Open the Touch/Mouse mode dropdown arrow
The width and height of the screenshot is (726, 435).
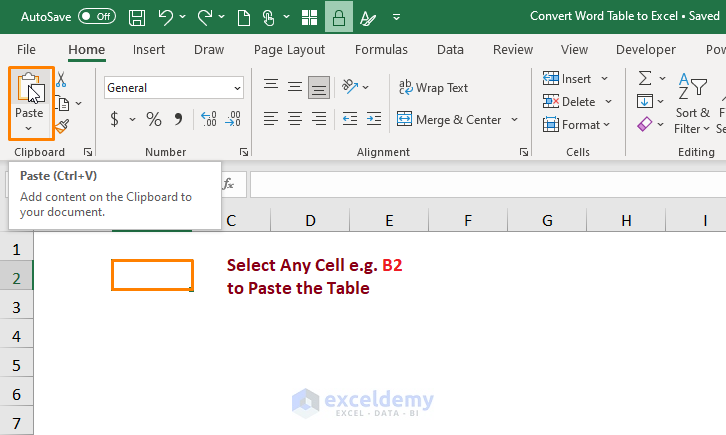pos(287,17)
